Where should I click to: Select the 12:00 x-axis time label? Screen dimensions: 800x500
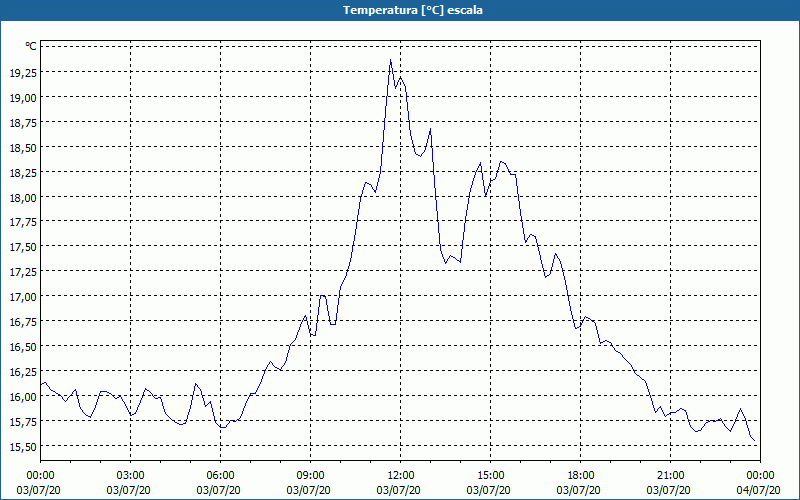click(x=401, y=476)
